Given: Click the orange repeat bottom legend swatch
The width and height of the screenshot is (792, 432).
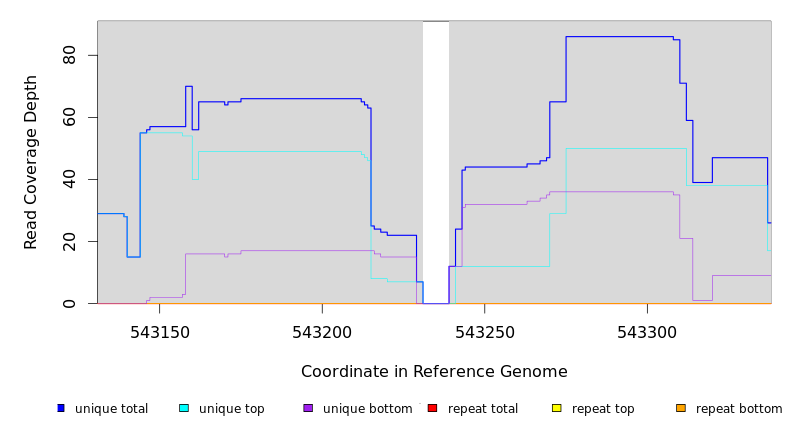Looking at the screenshot, I should (681, 408).
